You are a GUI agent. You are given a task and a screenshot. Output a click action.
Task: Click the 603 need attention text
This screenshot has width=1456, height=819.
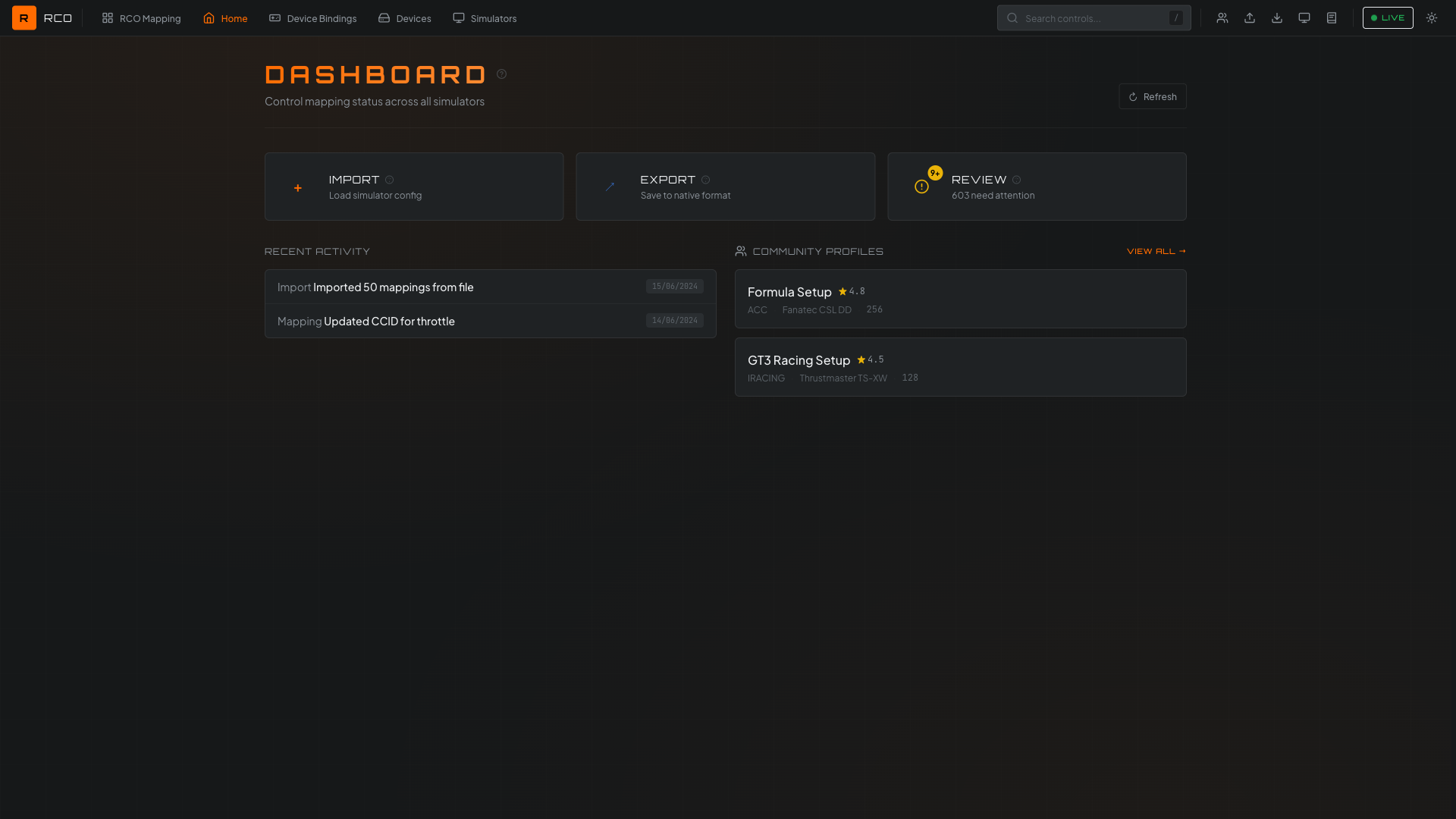pyautogui.click(x=993, y=196)
